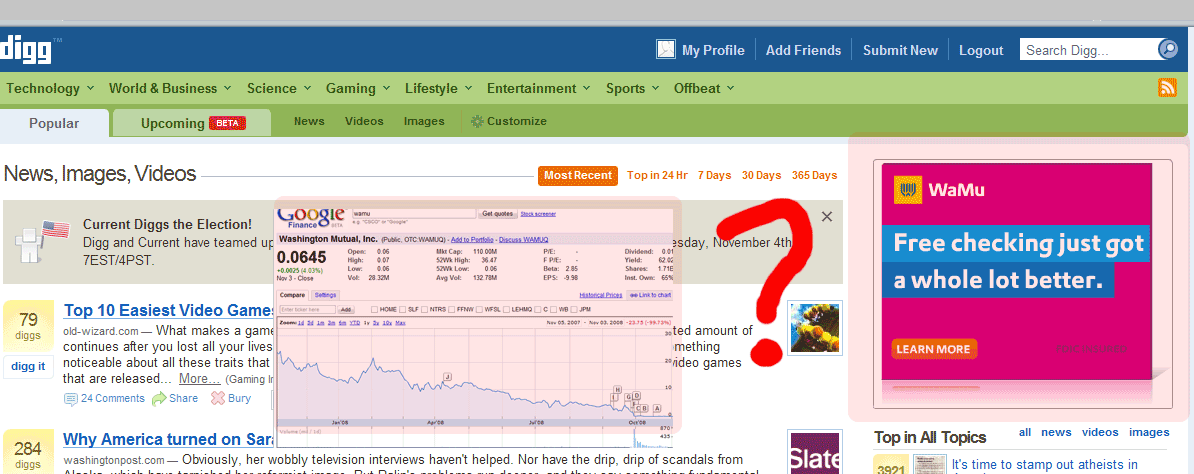
Task: Focus the Search Digg field
Action: tap(1089, 50)
